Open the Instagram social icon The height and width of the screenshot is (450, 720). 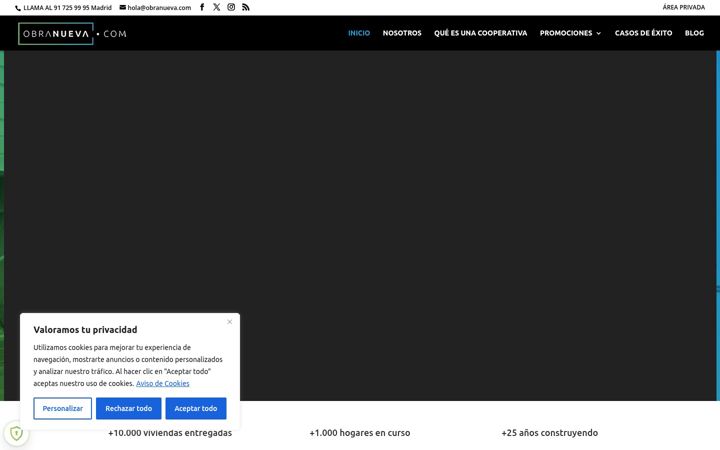231,7
